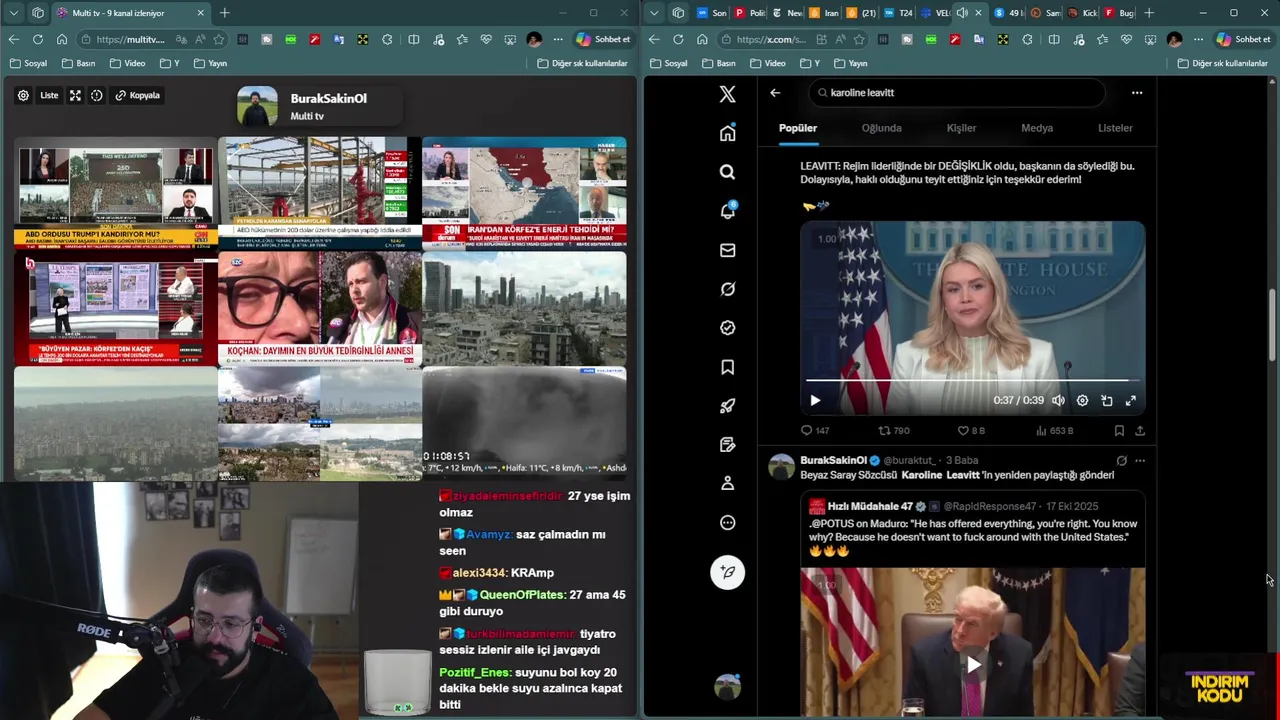Open the city skyline stream thumbnail
1280x720 pixels.
pyautogui.click(x=524, y=308)
